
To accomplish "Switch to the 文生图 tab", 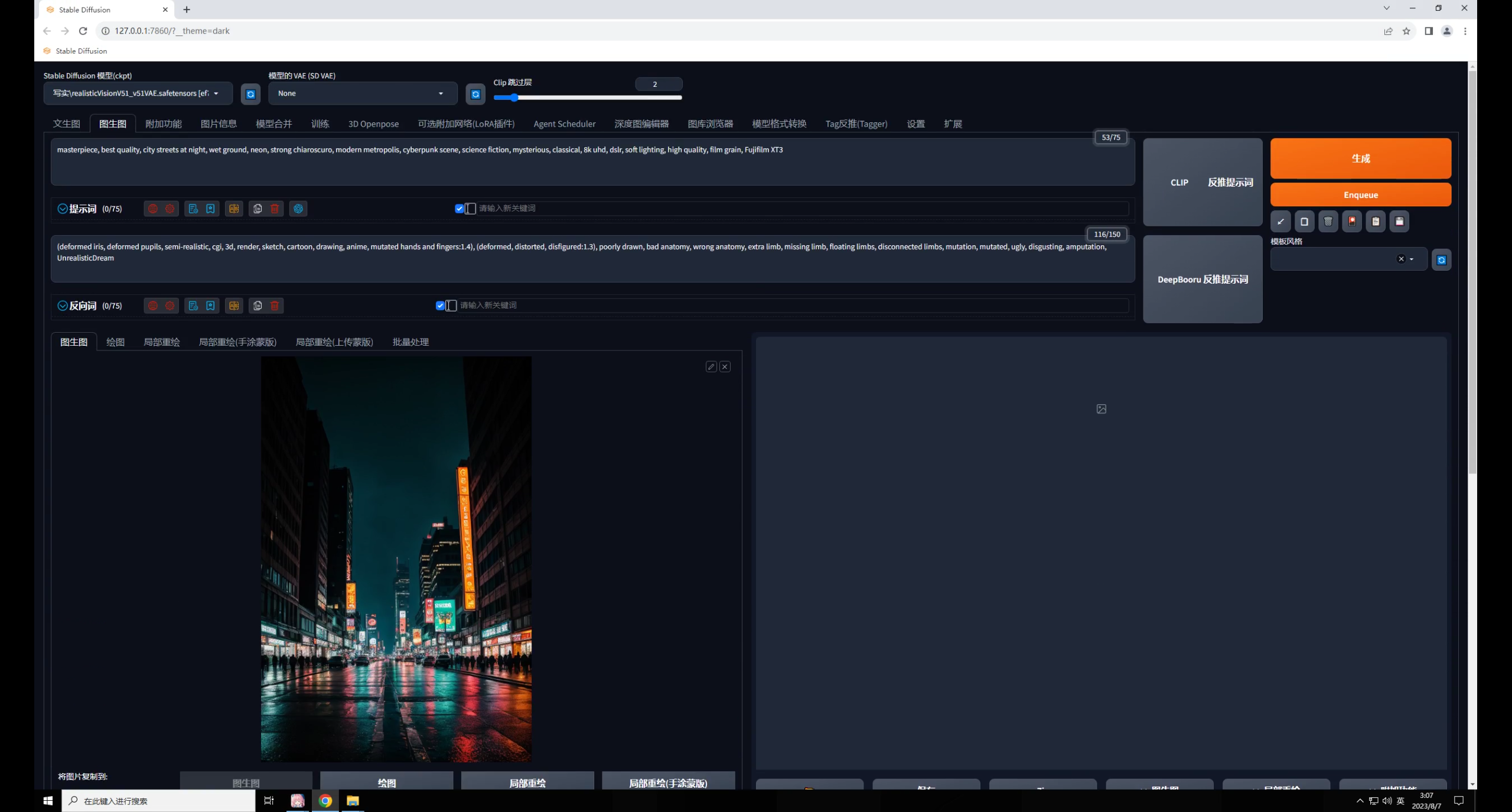I will tap(66, 124).
